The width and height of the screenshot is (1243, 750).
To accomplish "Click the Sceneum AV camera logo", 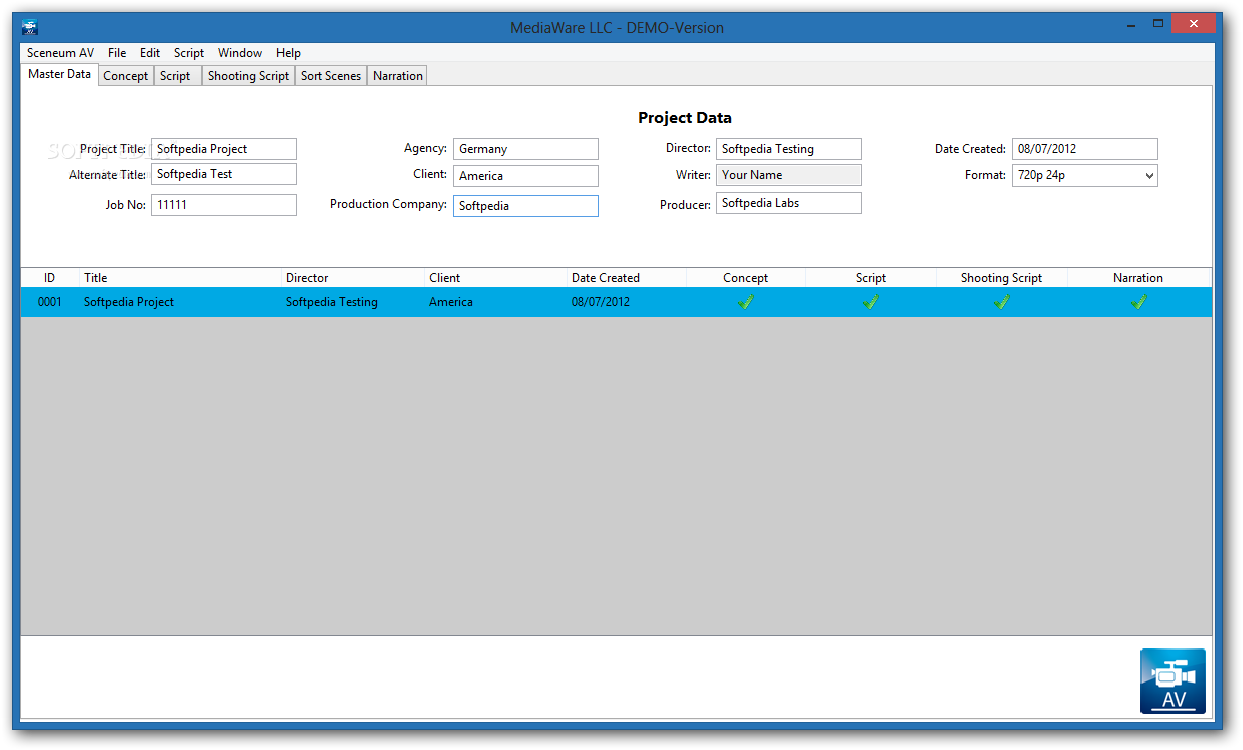I will [x=1172, y=681].
